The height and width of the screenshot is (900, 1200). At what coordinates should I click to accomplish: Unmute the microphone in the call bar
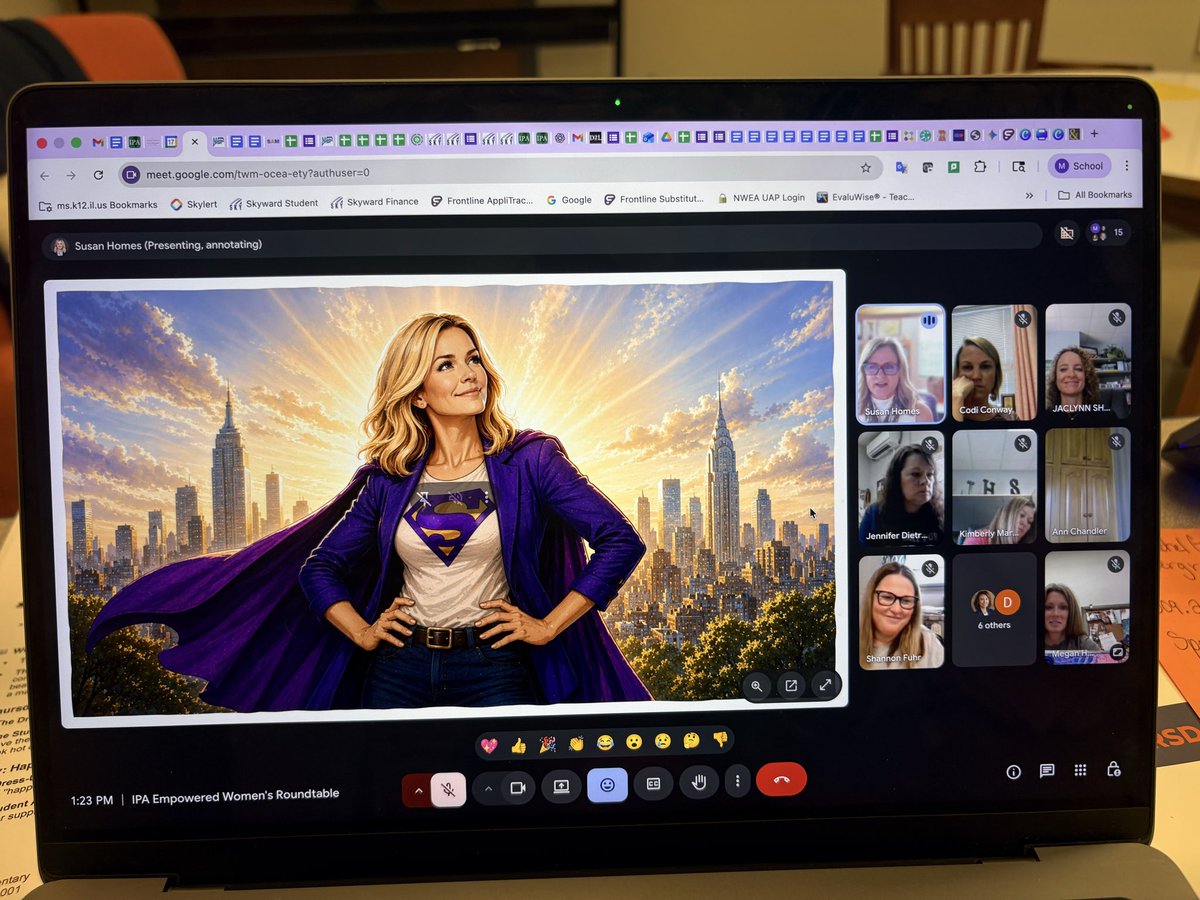click(449, 789)
